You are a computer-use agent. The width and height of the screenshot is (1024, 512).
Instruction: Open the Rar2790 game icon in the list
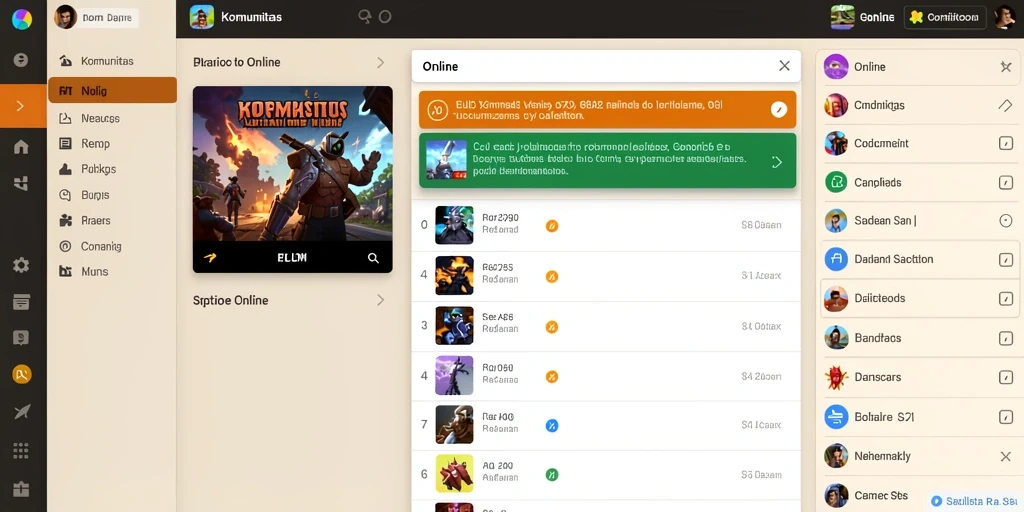point(454,225)
